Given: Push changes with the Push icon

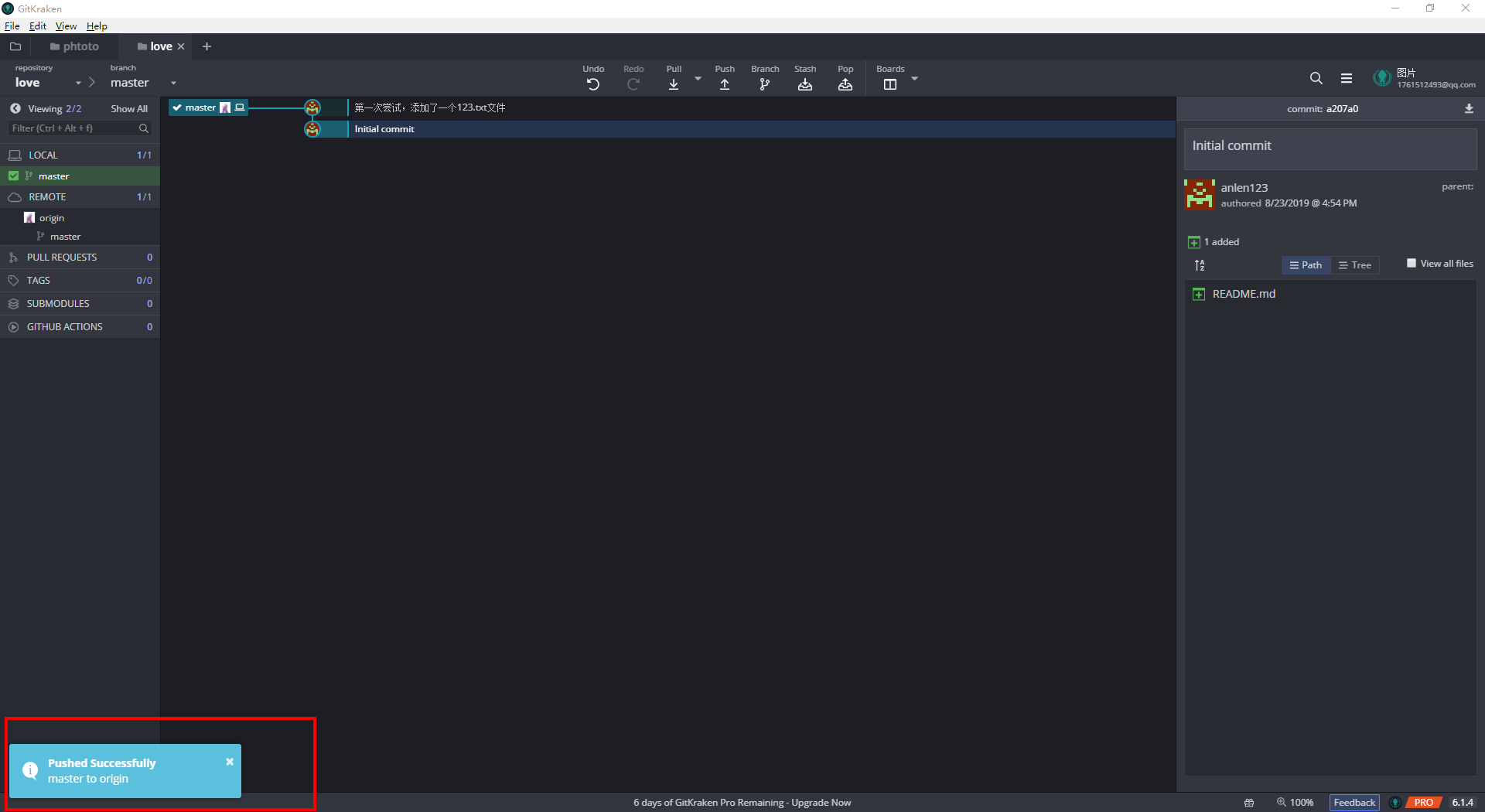Looking at the screenshot, I should [x=725, y=84].
